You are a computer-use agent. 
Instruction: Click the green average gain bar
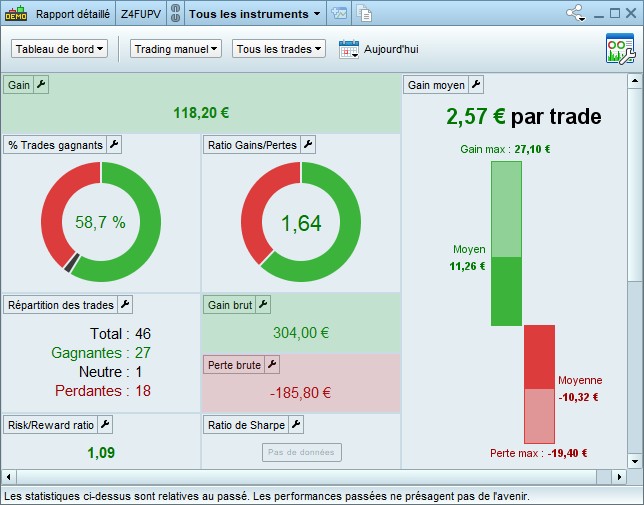tap(506, 291)
